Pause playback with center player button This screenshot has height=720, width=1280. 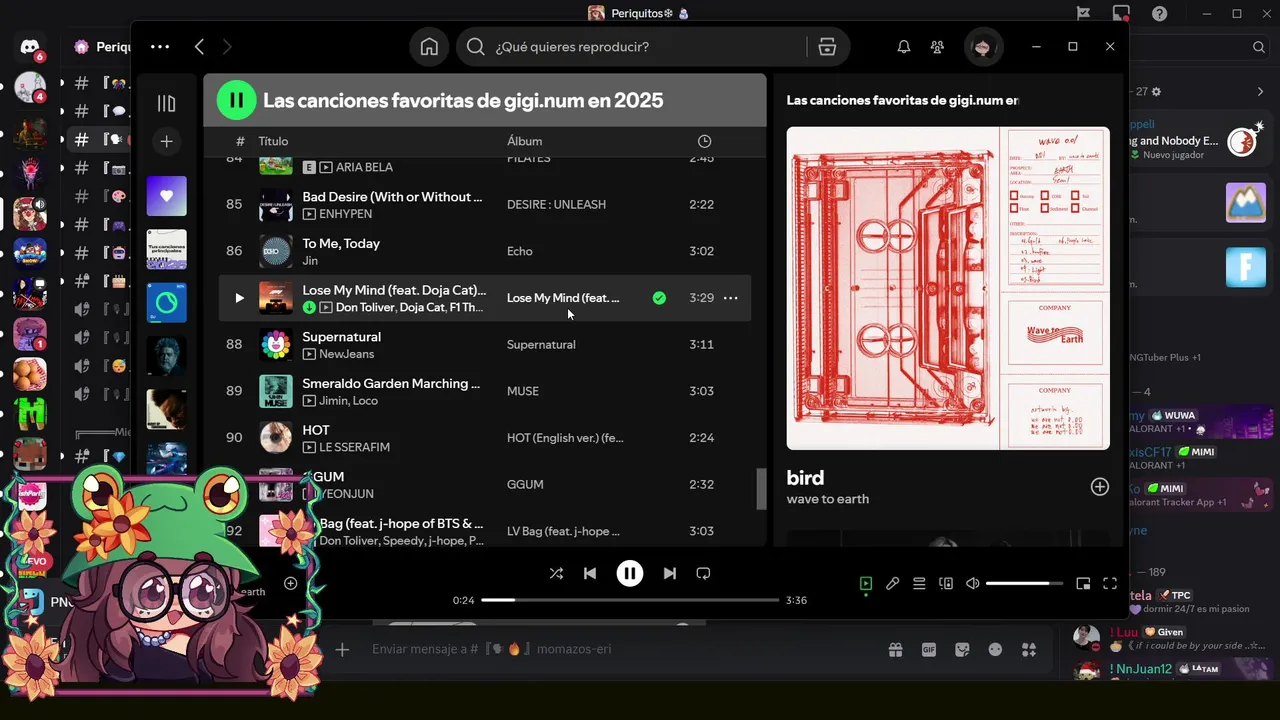[630, 573]
